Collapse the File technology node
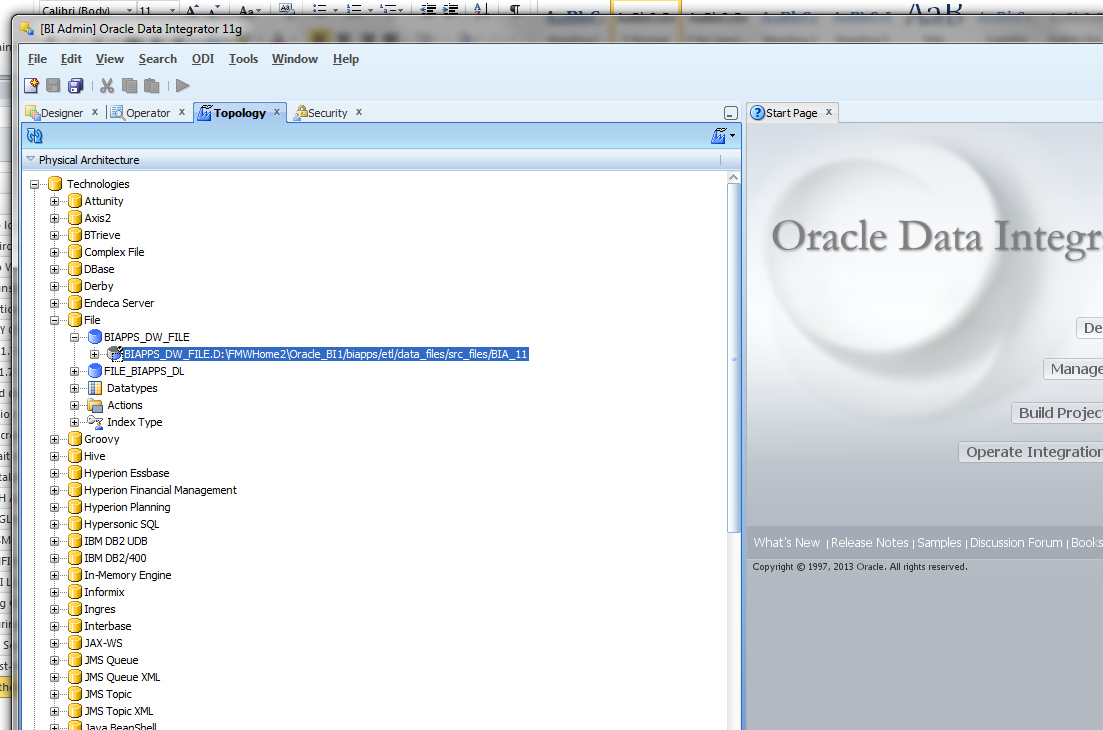 (x=54, y=320)
